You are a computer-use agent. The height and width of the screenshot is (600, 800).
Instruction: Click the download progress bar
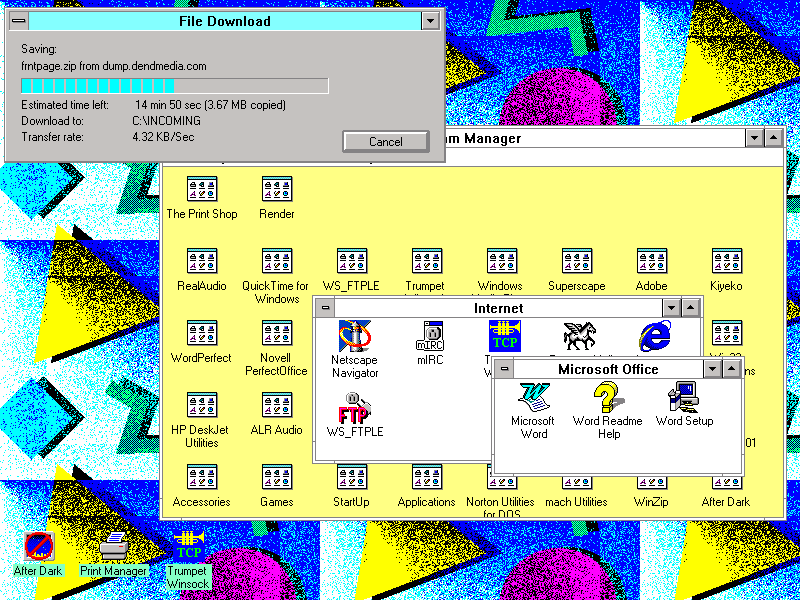click(174, 86)
